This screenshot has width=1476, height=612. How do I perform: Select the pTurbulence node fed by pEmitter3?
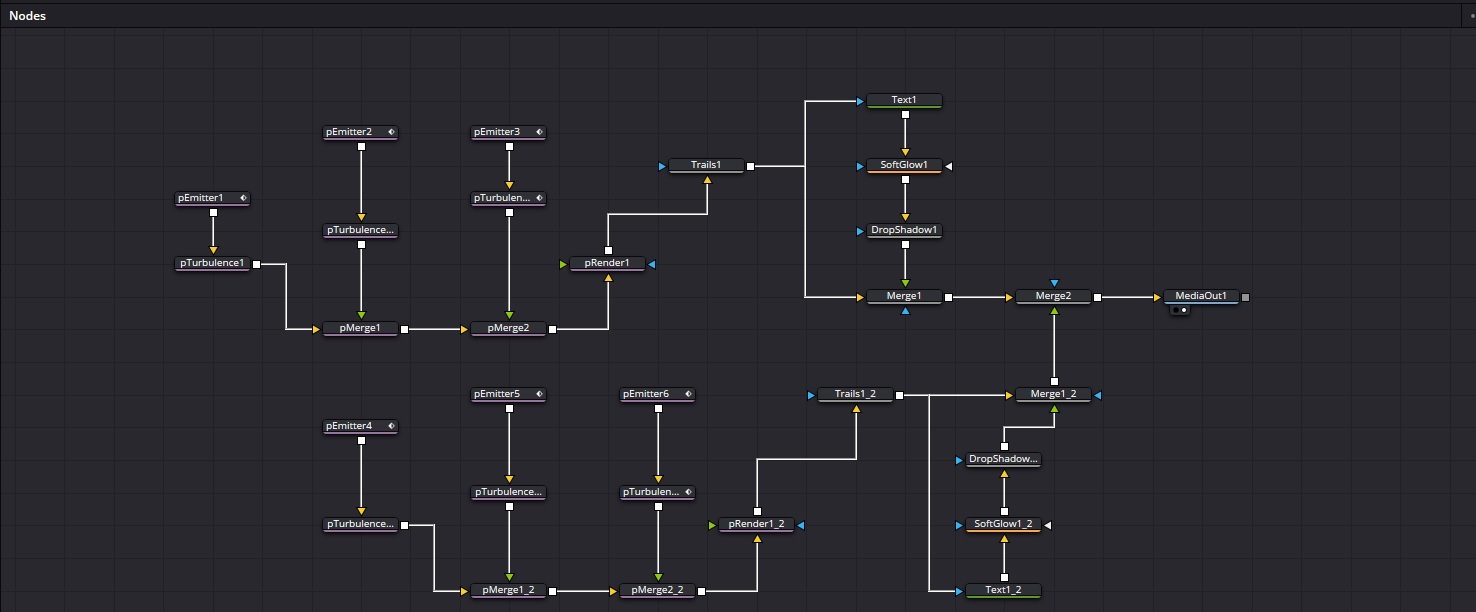pyautogui.click(x=509, y=199)
